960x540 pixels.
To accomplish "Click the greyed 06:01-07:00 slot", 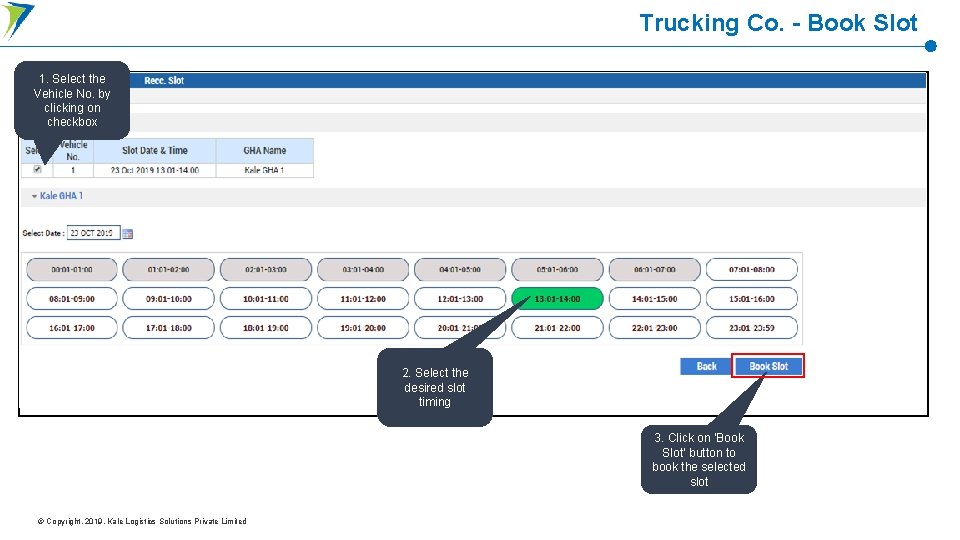I will coord(654,269).
